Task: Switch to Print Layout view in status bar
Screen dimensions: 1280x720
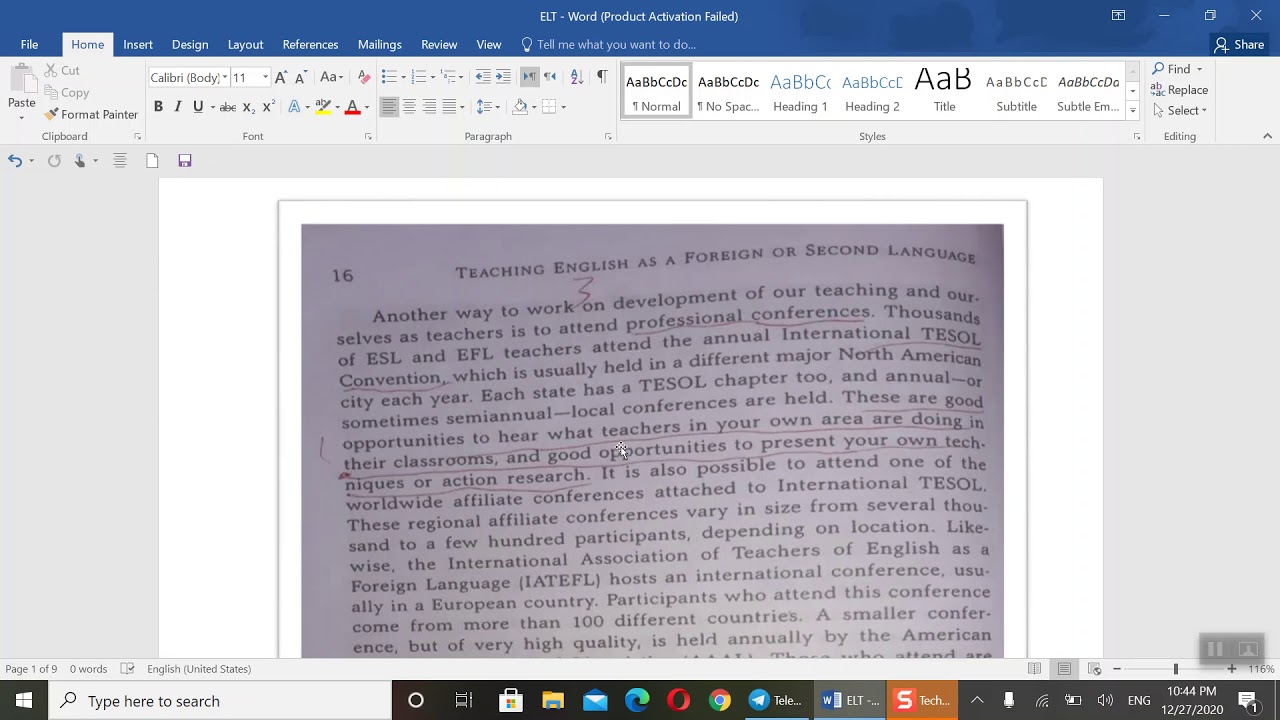Action: [x=1064, y=669]
